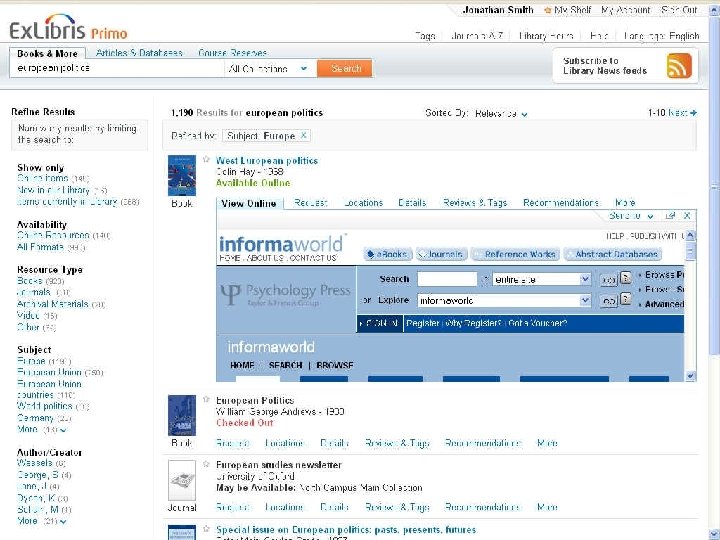Close the View Online panel
Viewport: 720px width, 540px height.
coord(687,215)
